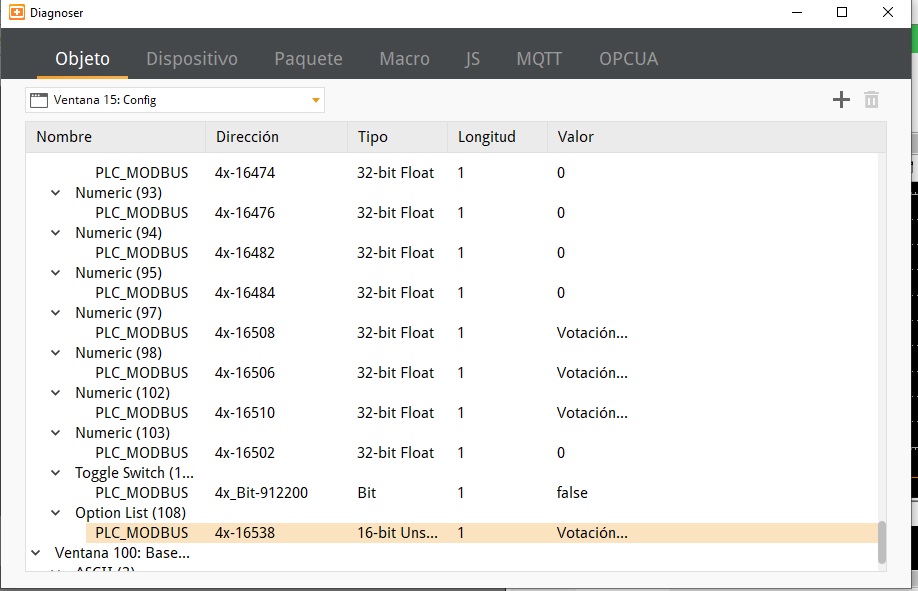Open the MQTT tab
Viewport: 918px width, 591px height.
click(539, 59)
